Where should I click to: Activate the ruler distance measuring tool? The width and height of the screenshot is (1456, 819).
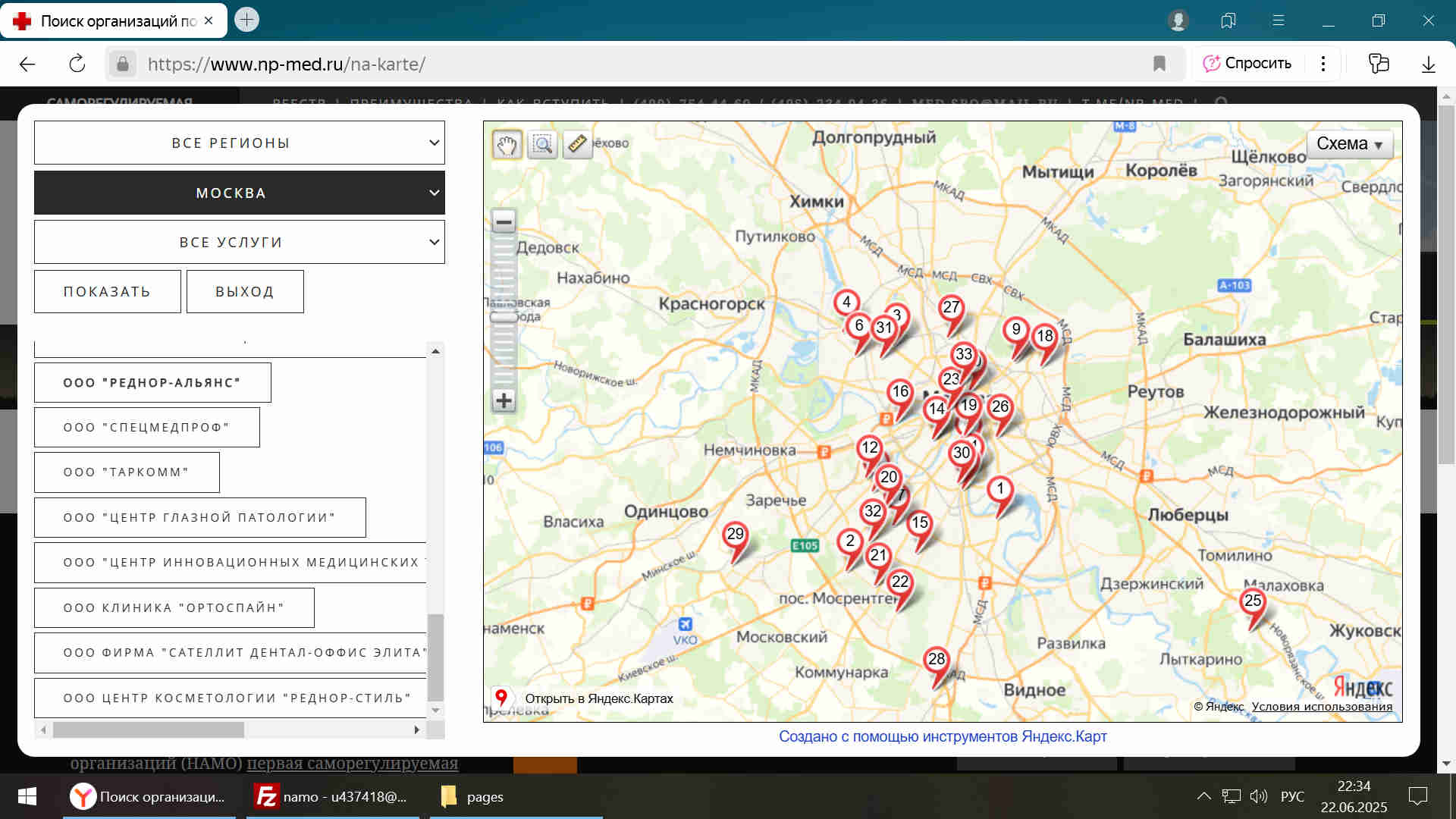pos(577,144)
